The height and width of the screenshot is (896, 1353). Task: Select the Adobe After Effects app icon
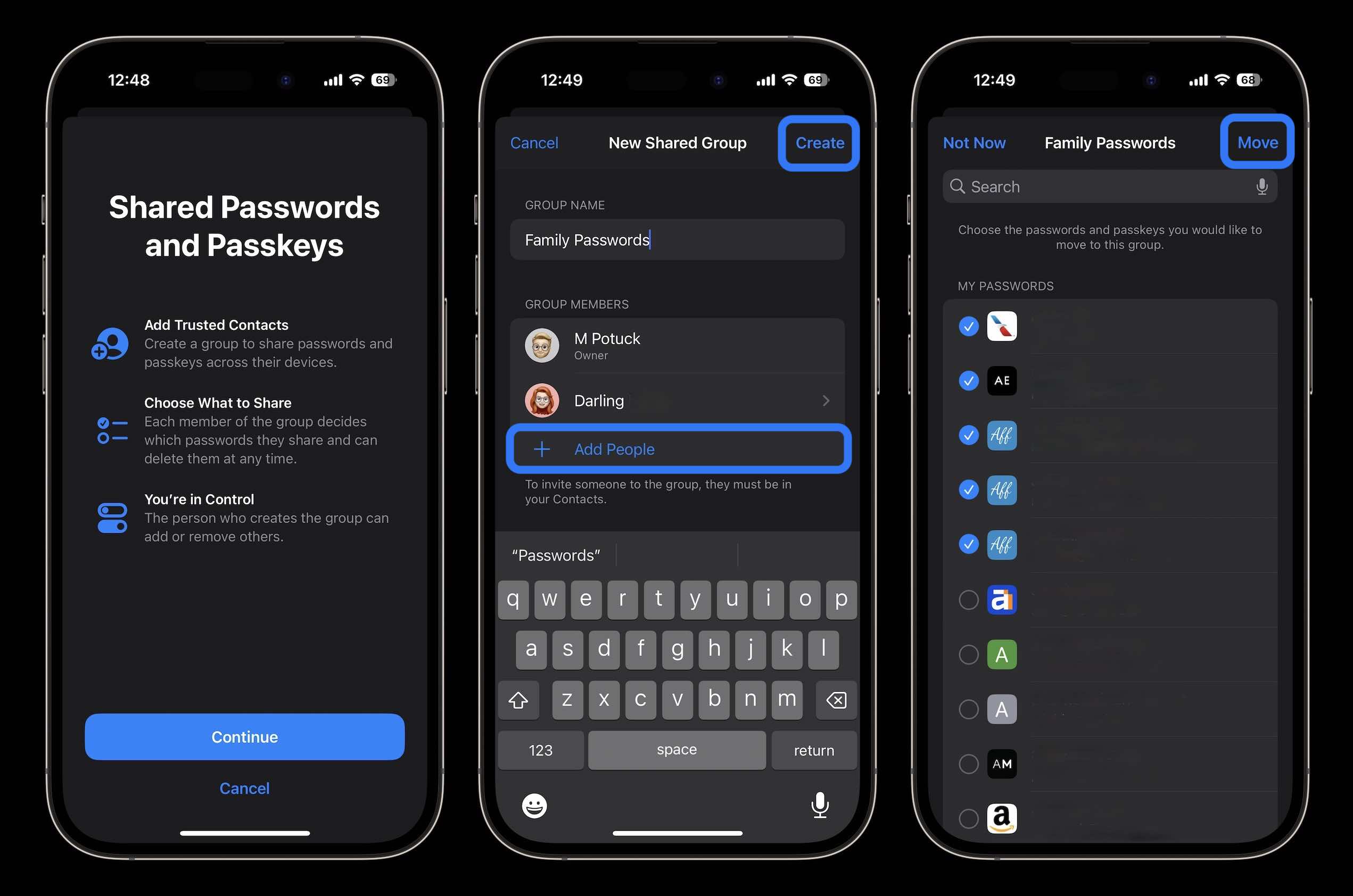(x=1001, y=380)
